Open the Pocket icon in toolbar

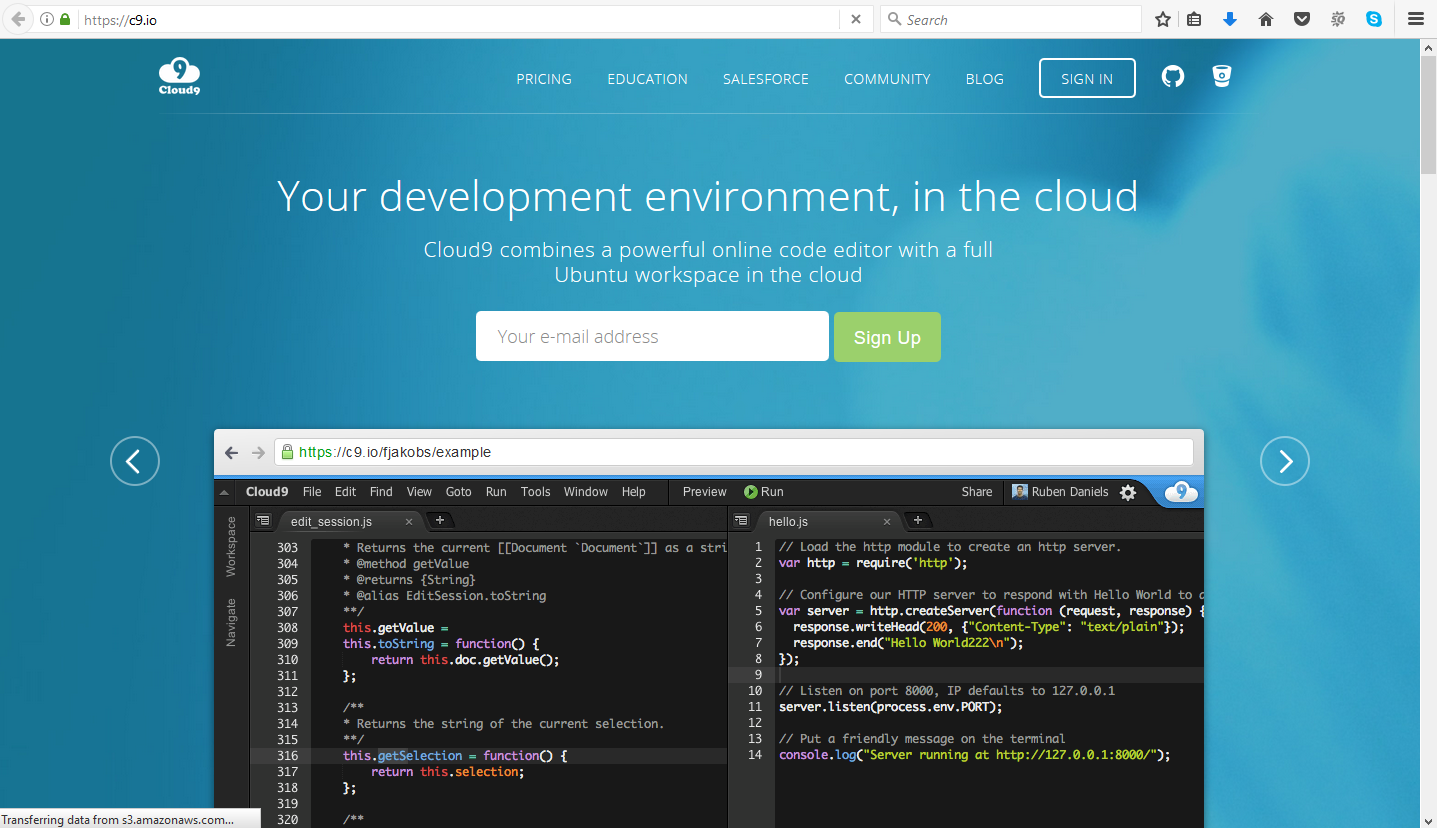coord(1302,19)
